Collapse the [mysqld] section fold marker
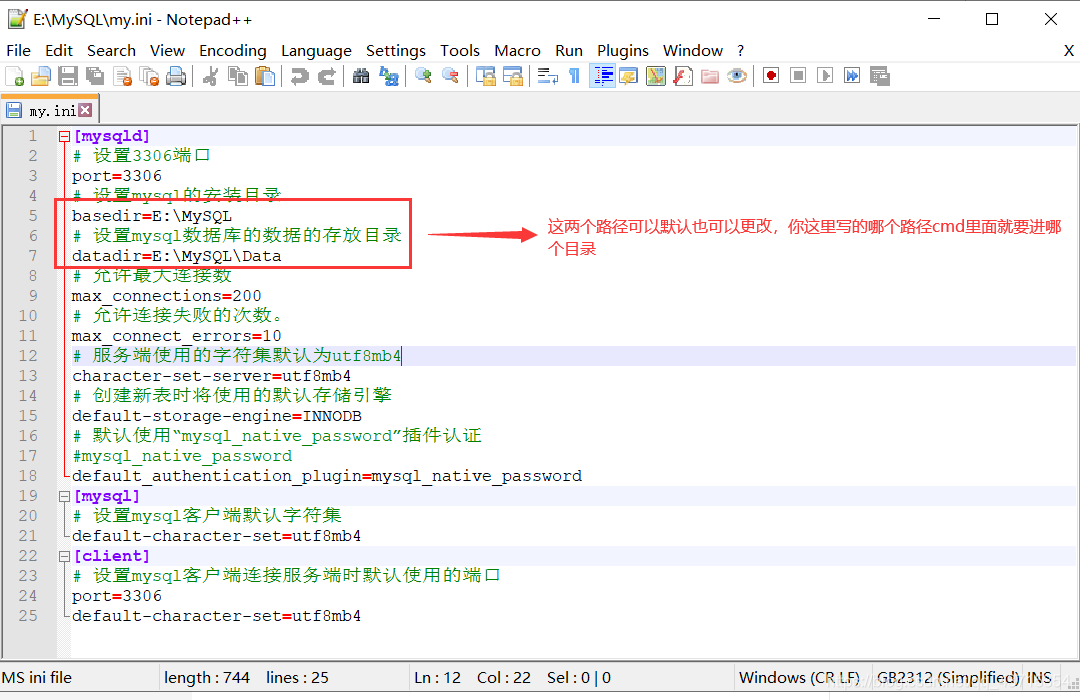This screenshot has height=700, width=1080. pyautogui.click(x=65, y=136)
